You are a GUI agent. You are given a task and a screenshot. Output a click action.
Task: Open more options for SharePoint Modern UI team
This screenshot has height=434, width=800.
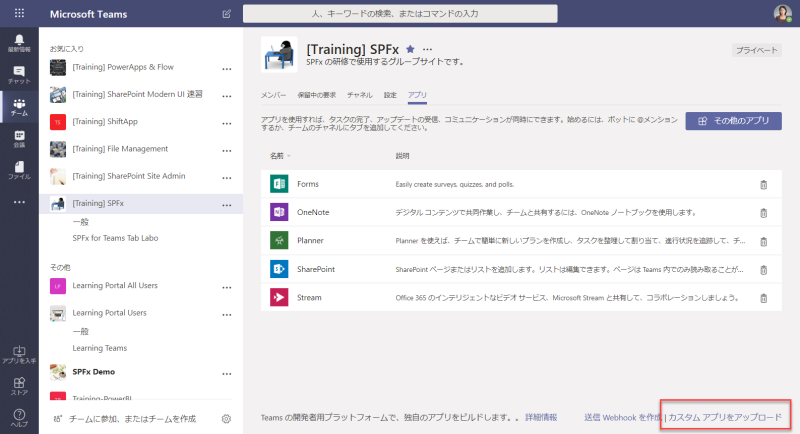[227, 96]
